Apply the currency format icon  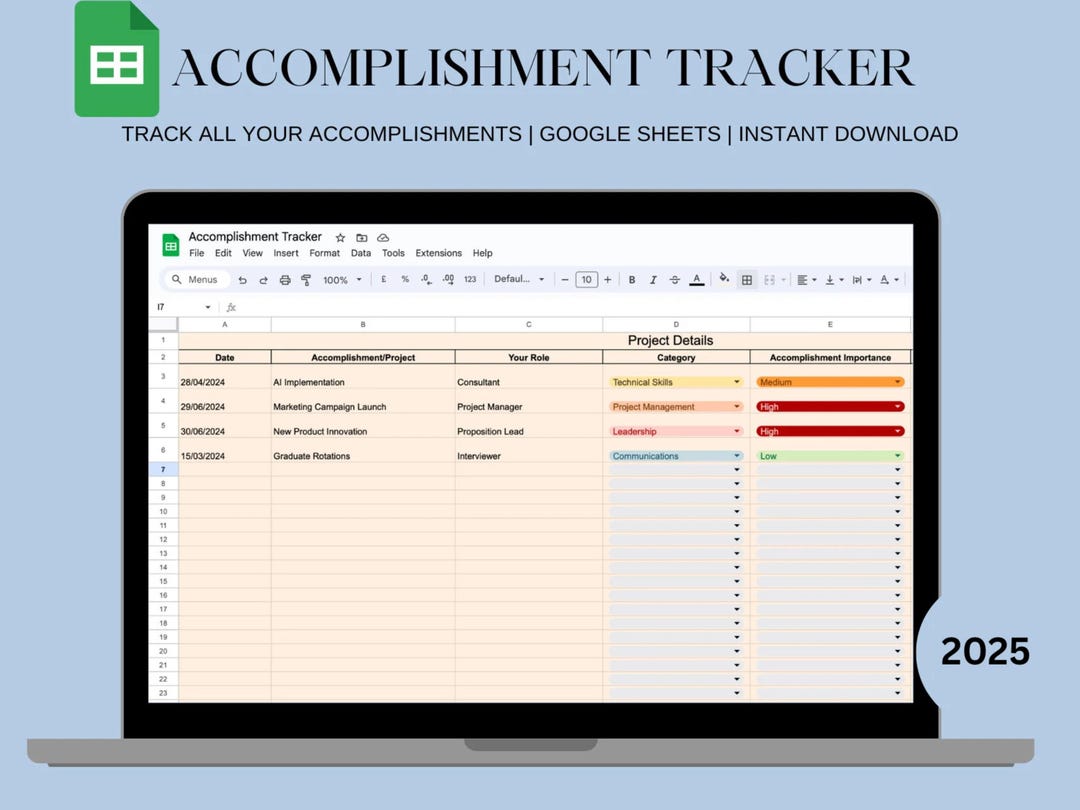[x=384, y=280]
